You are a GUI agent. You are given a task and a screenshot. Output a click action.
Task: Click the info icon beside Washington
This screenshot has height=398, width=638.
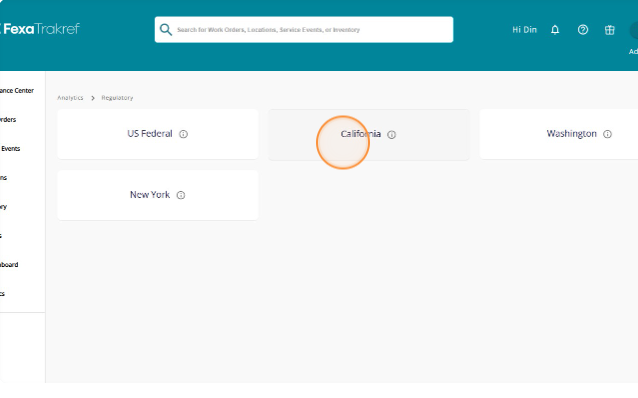click(x=607, y=134)
